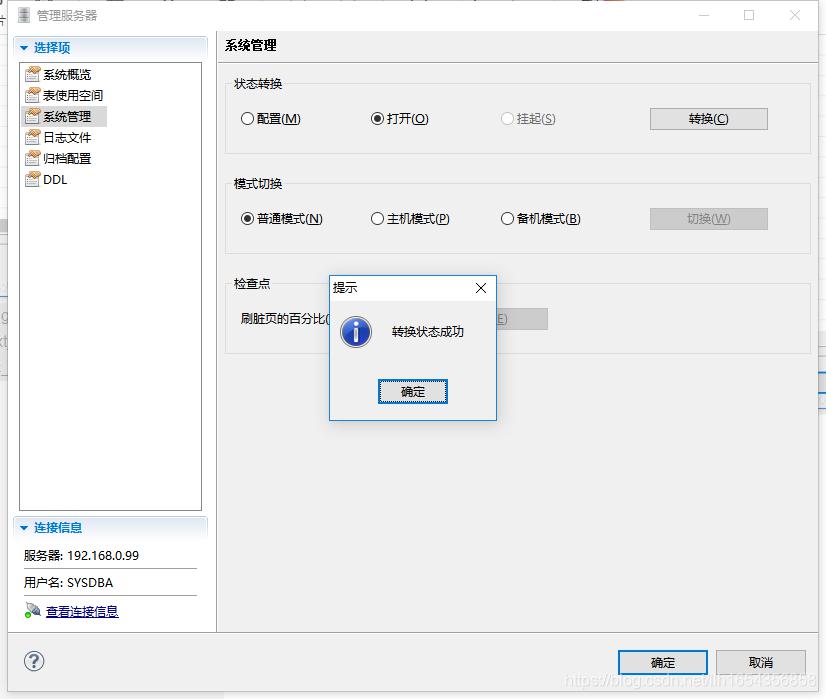Click the 转换状态成功 message text

[x=428, y=332]
